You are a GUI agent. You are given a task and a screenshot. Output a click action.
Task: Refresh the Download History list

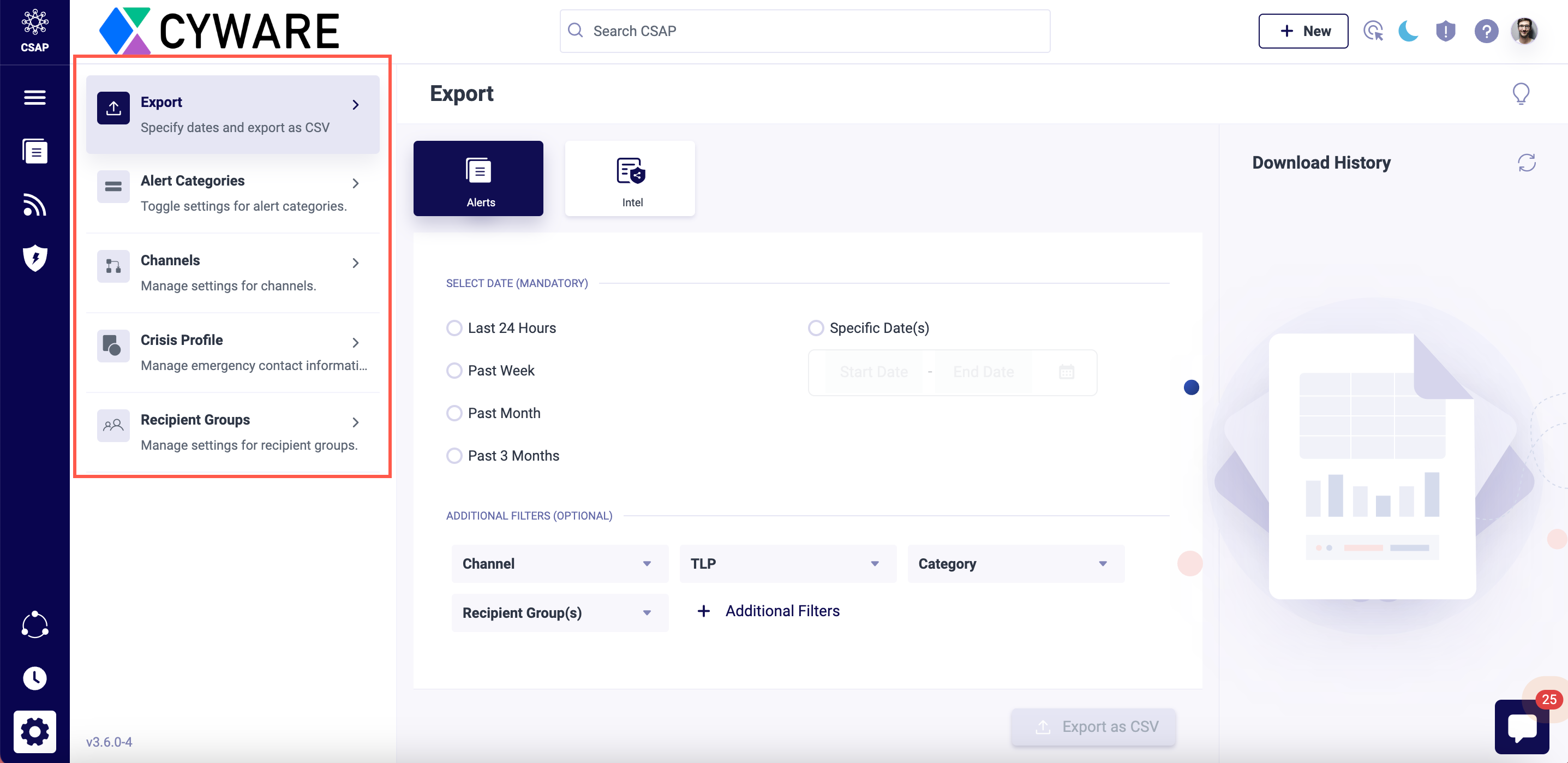(x=1526, y=163)
